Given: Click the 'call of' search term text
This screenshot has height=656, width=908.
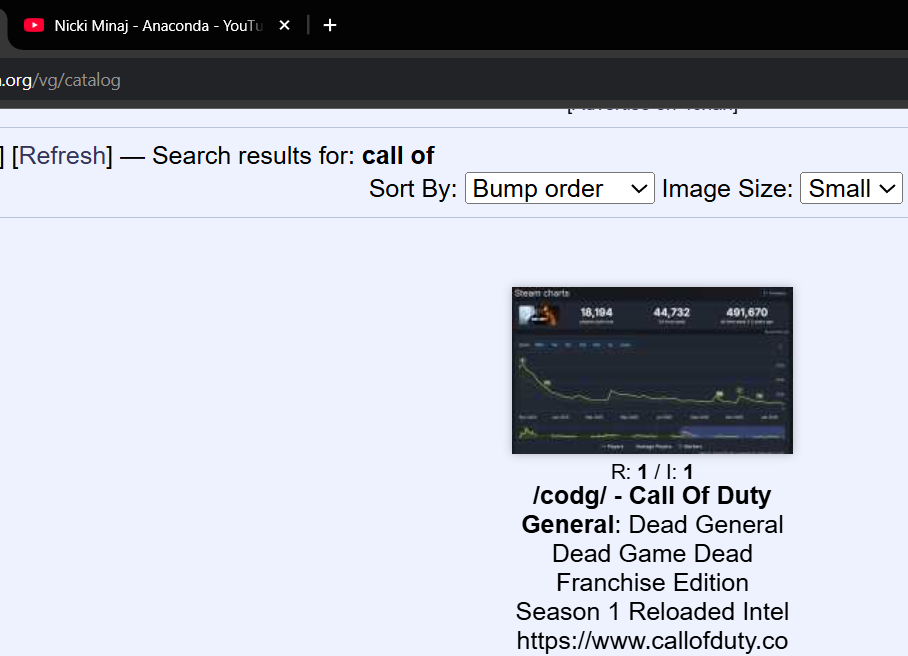Looking at the screenshot, I should point(398,156).
